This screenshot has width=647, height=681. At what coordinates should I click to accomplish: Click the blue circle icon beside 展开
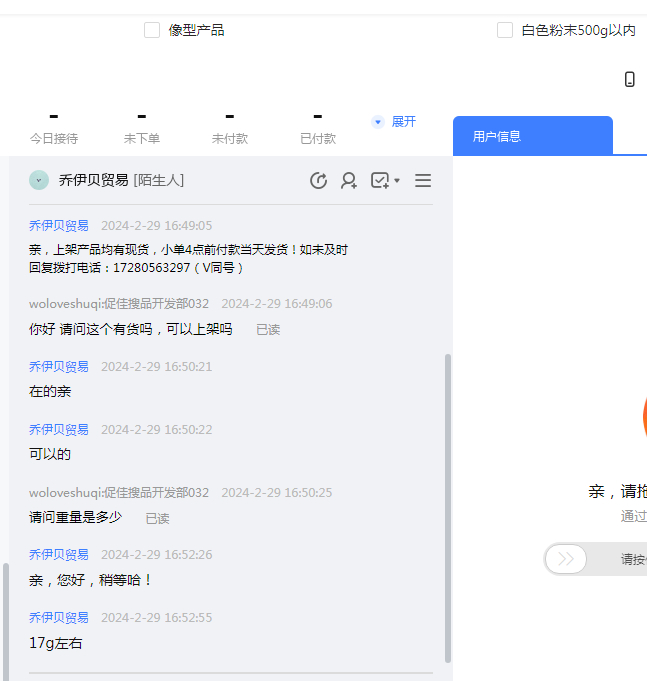click(377, 122)
